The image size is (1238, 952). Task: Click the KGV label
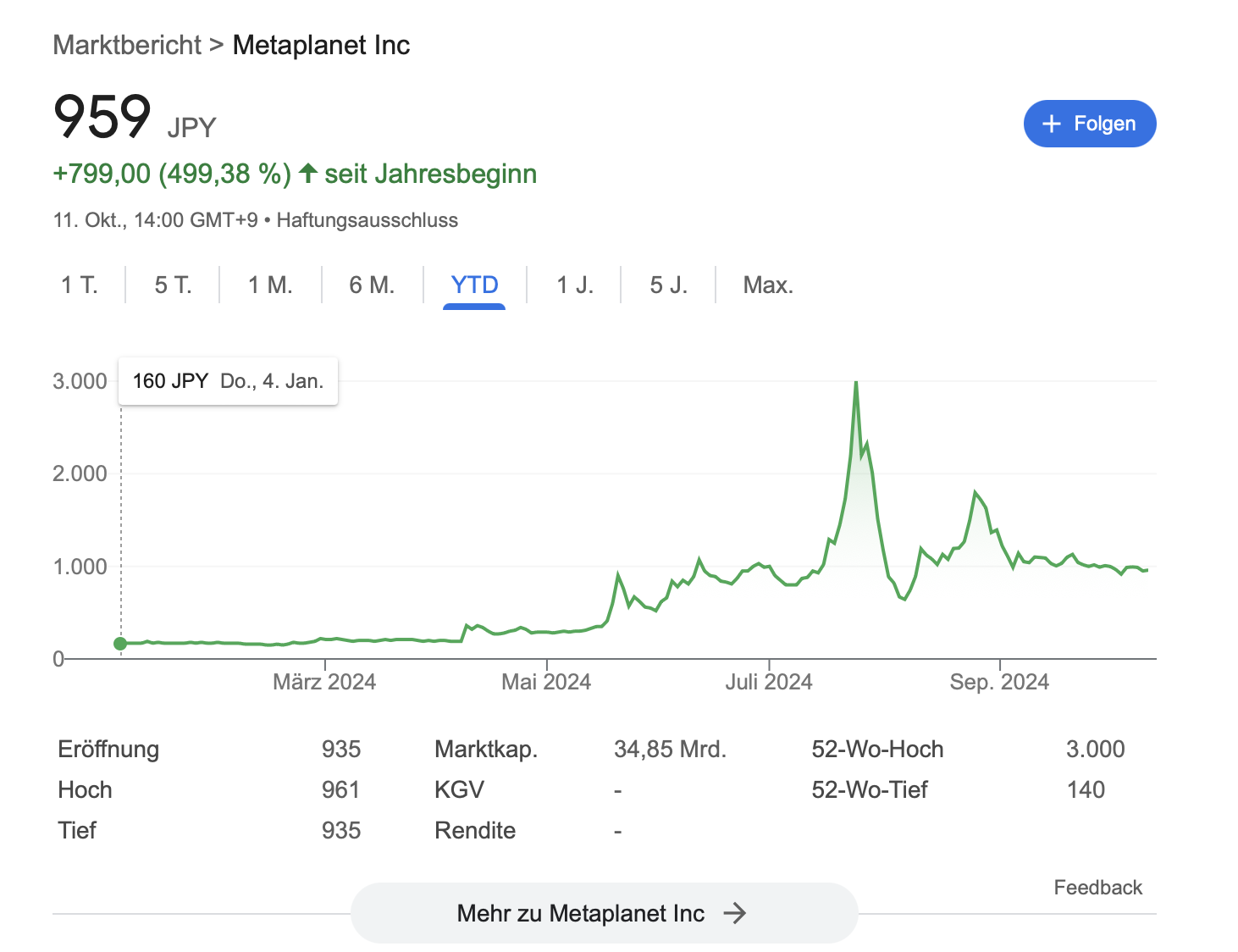point(459,790)
